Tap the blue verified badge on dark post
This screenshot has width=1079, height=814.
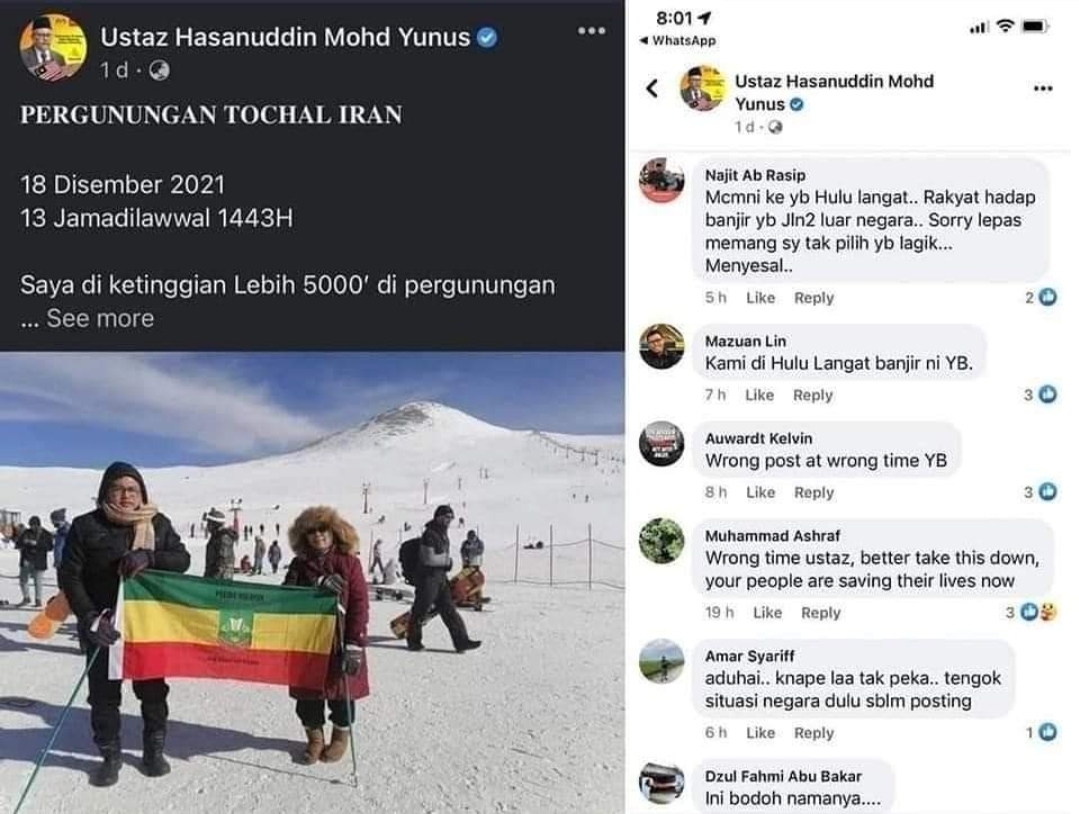[487, 37]
